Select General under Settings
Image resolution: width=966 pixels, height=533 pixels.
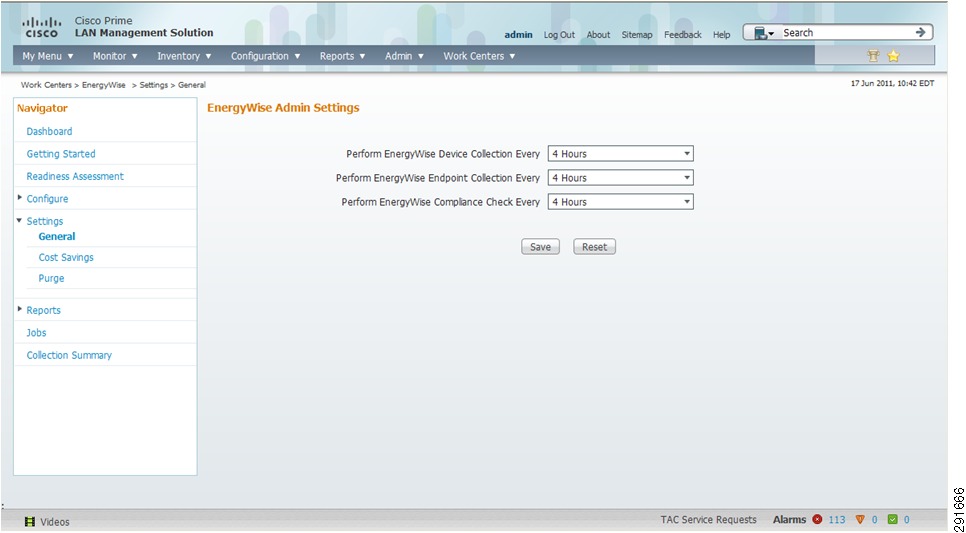pyautogui.click(x=57, y=237)
